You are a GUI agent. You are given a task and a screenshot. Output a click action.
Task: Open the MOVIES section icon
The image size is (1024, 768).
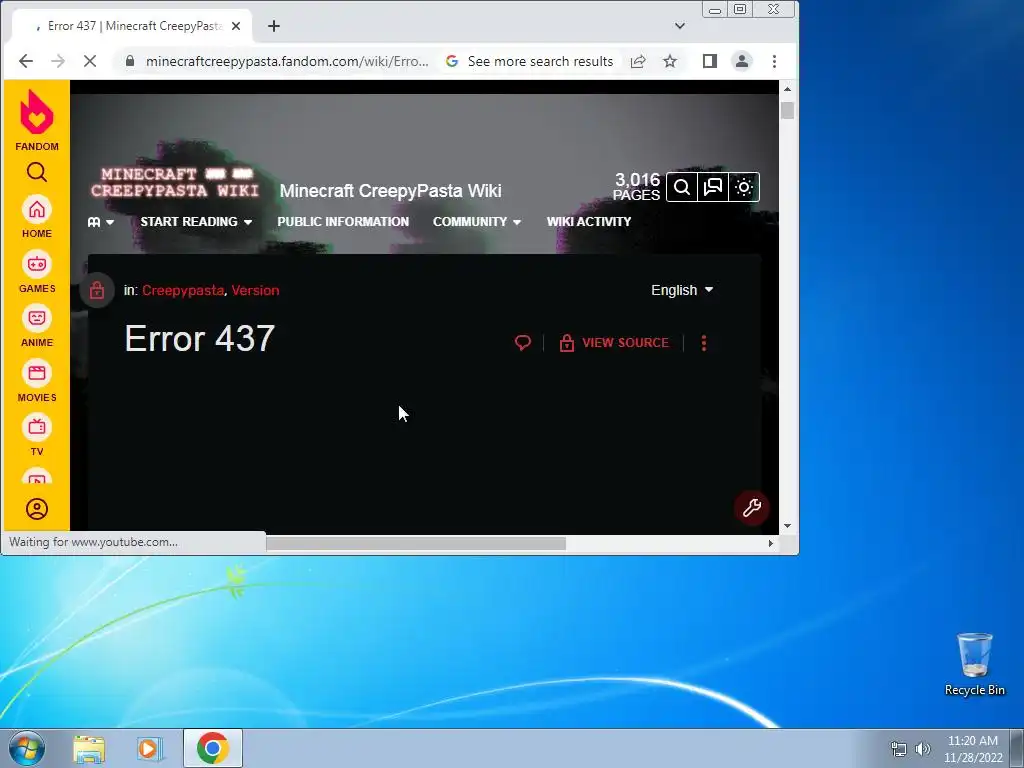pos(37,381)
